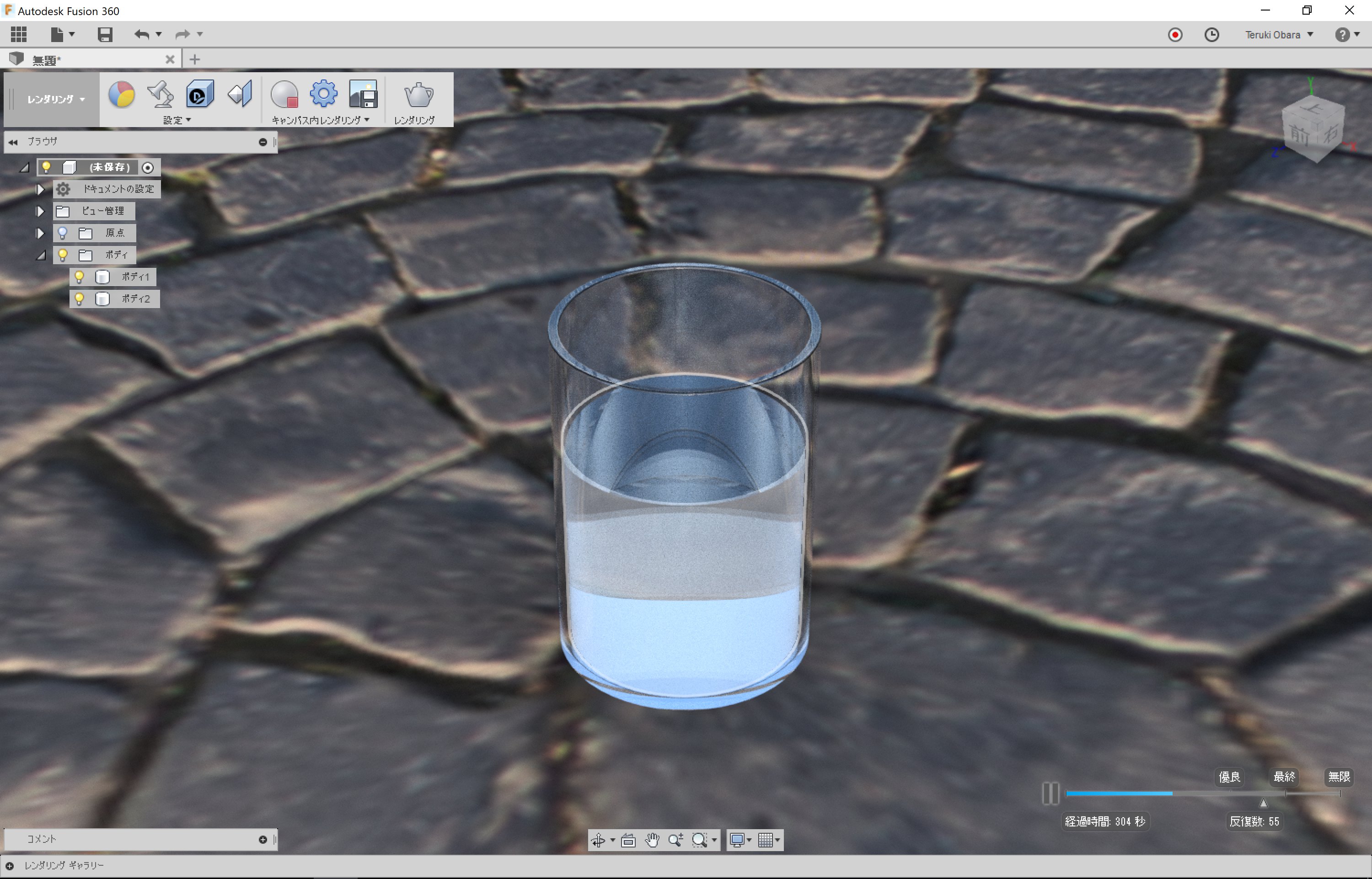
Task: Collapse the ボディ folder
Action: coord(41,255)
